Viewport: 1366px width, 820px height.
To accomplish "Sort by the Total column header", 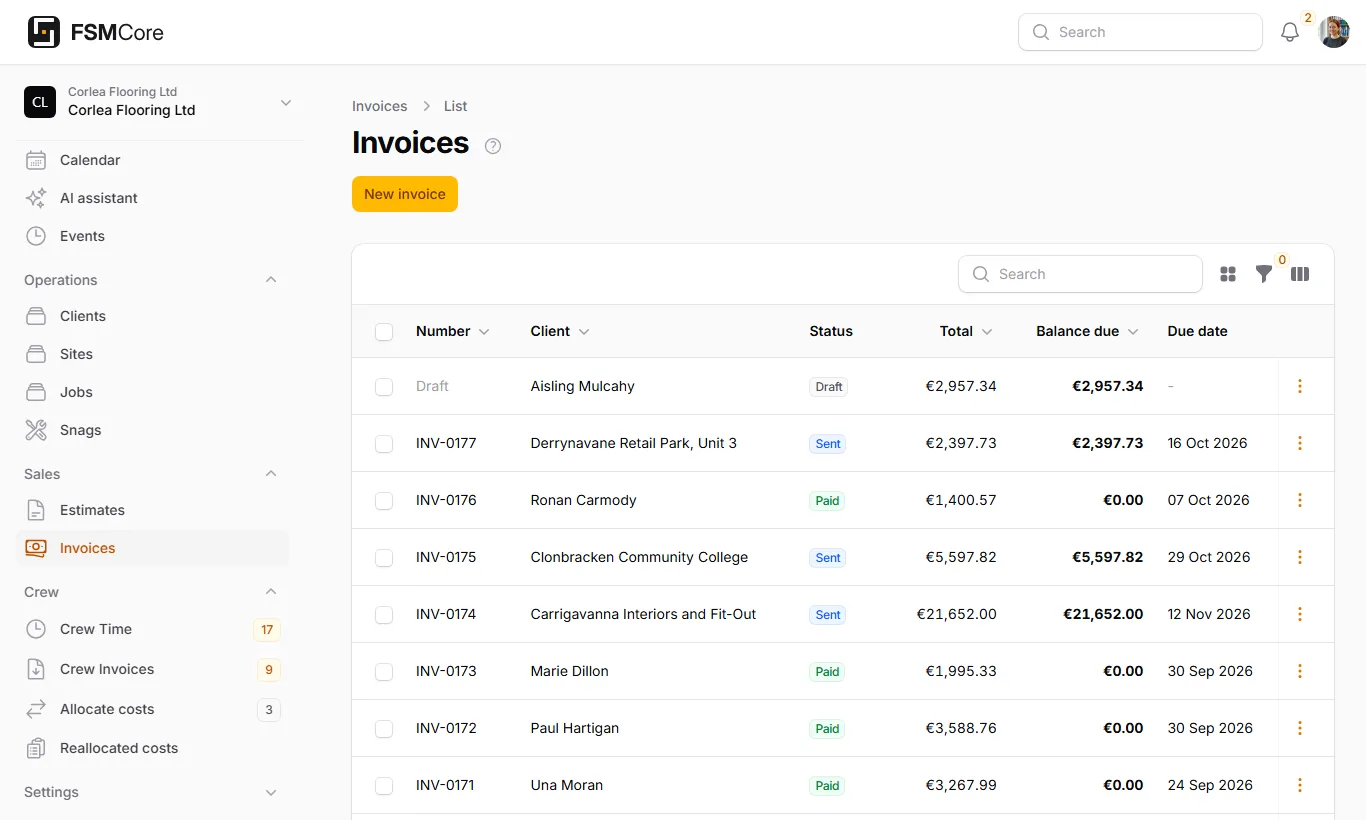I will tap(966, 331).
